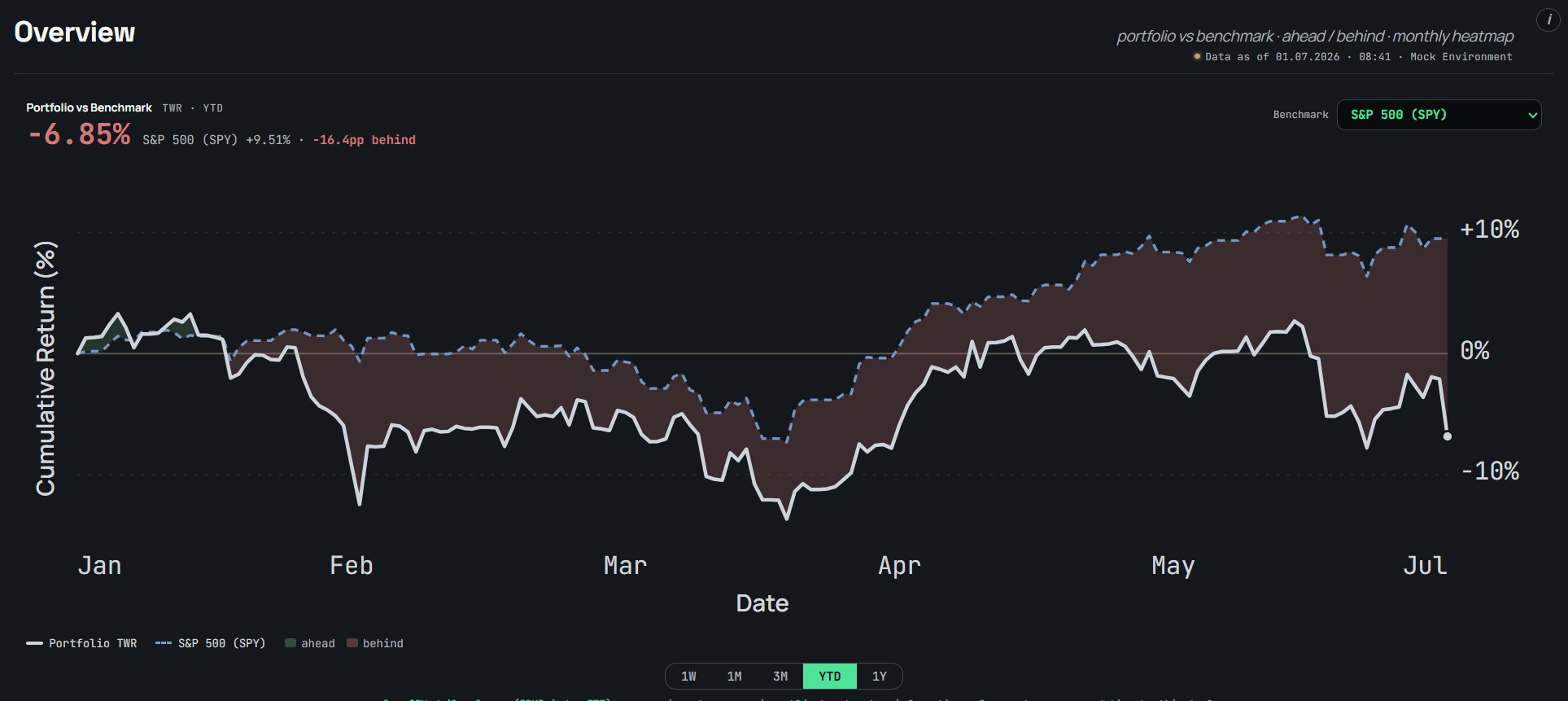Select the 1M time range
This screenshot has width=1568, height=701.
[x=734, y=676]
